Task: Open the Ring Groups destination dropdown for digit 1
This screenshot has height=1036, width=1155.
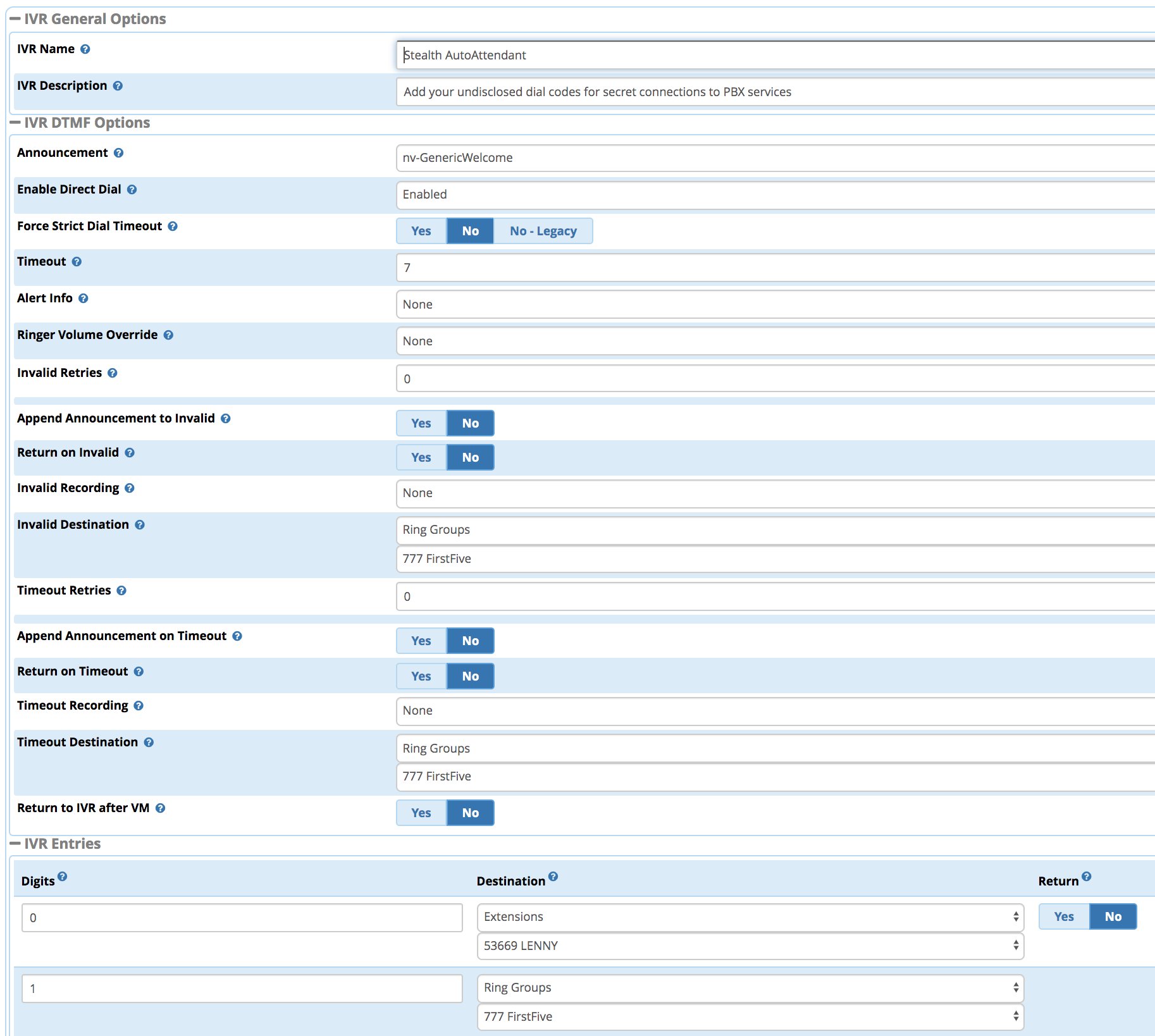Action: [x=750, y=987]
